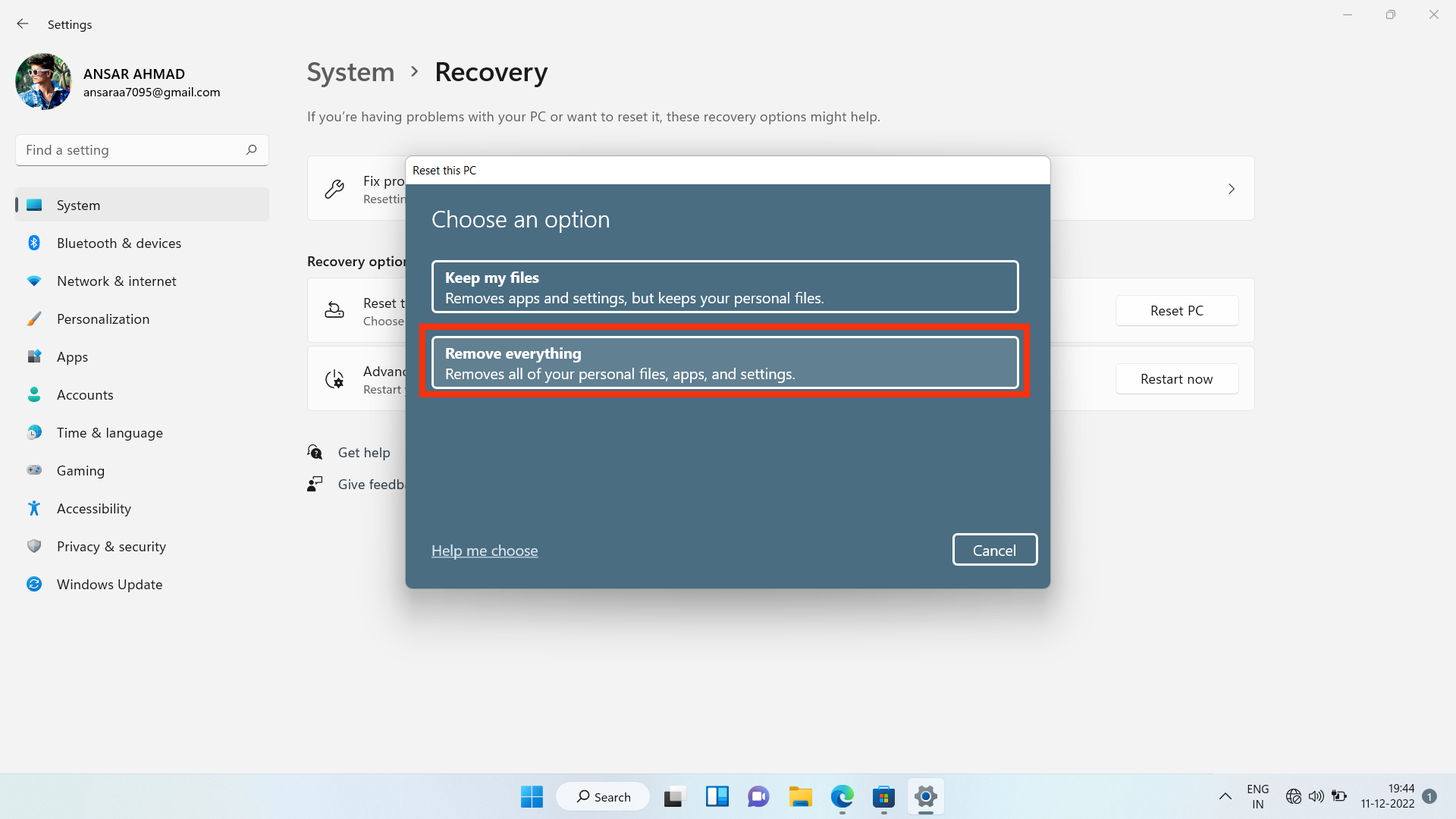Navigate to Gaming settings
1456x819 pixels.
(80, 470)
